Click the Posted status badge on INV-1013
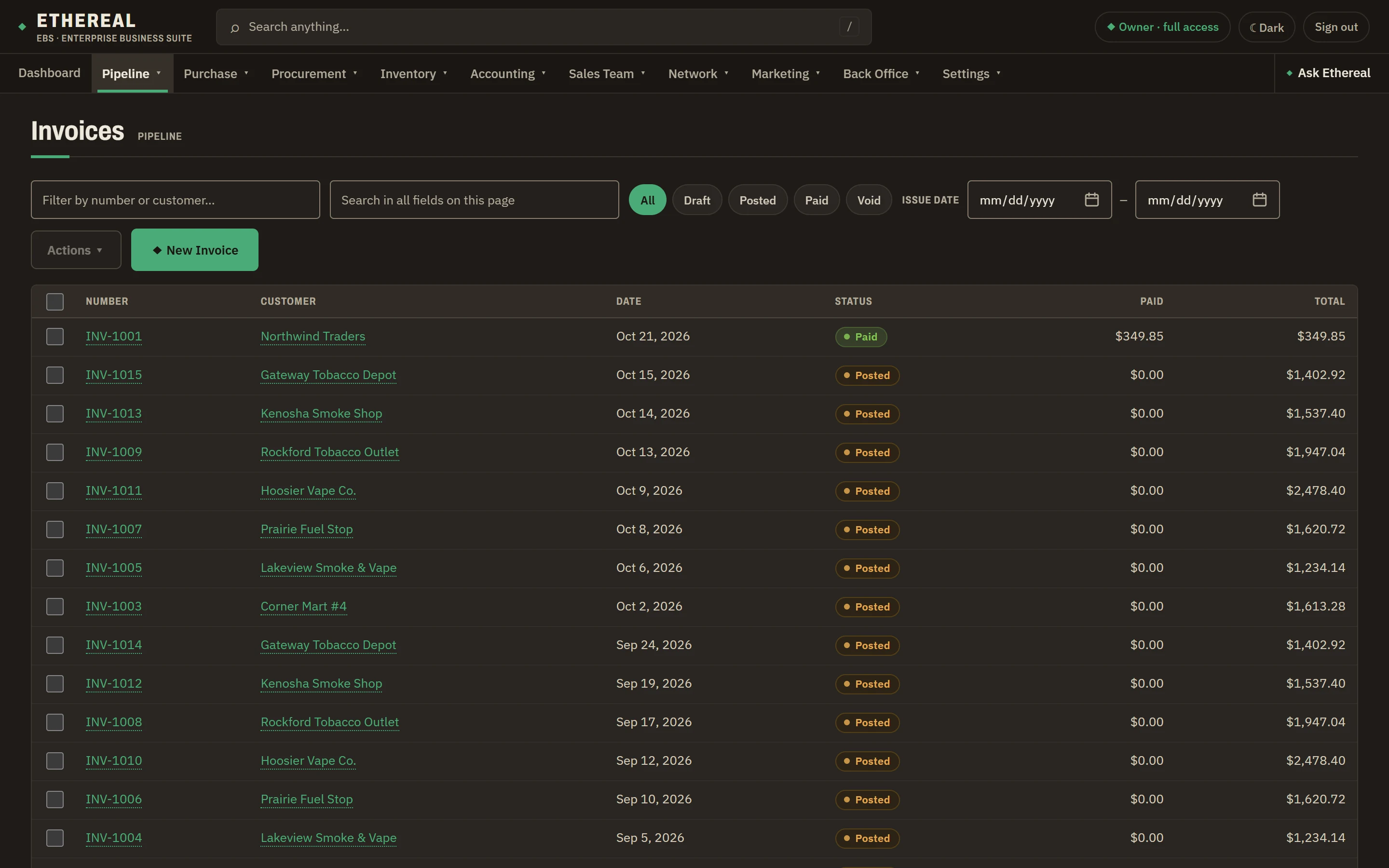This screenshot has height=868, width=1389. [867, 414]
